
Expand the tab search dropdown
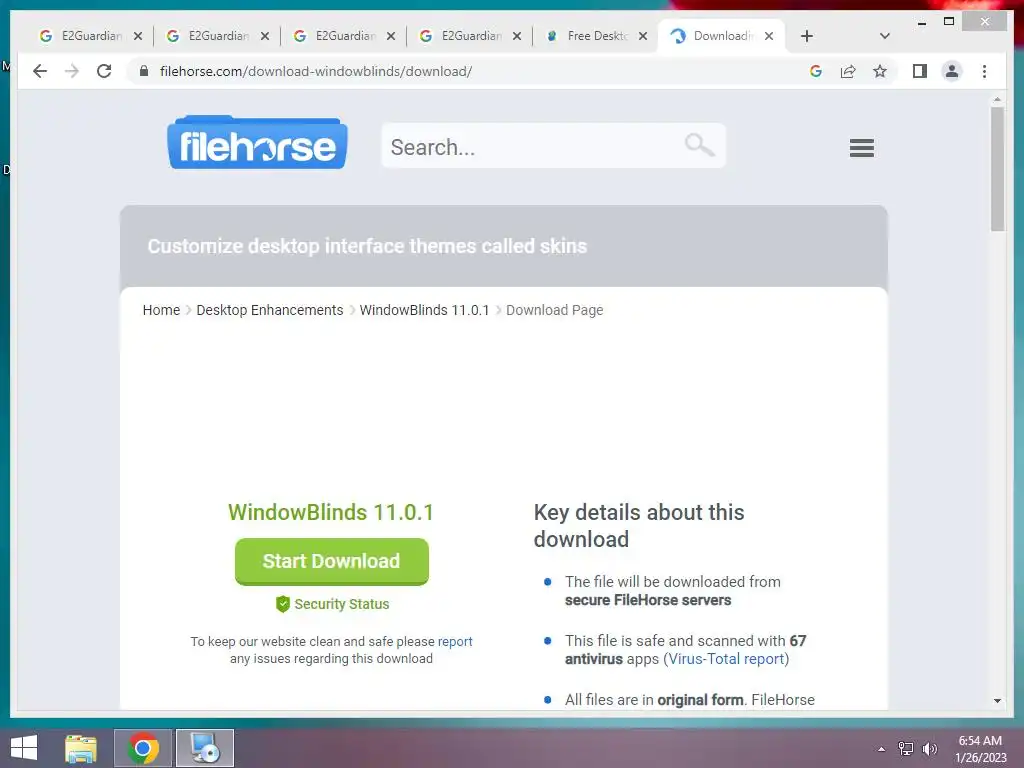[x=884, y=36]
